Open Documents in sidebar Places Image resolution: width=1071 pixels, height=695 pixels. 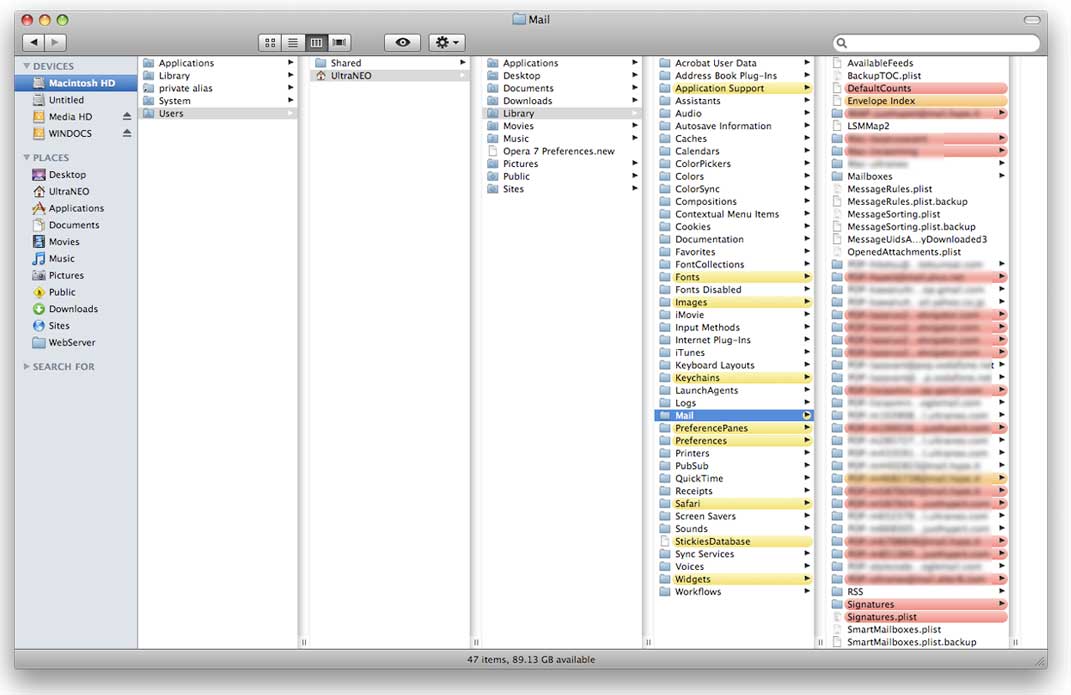(75, 225)
